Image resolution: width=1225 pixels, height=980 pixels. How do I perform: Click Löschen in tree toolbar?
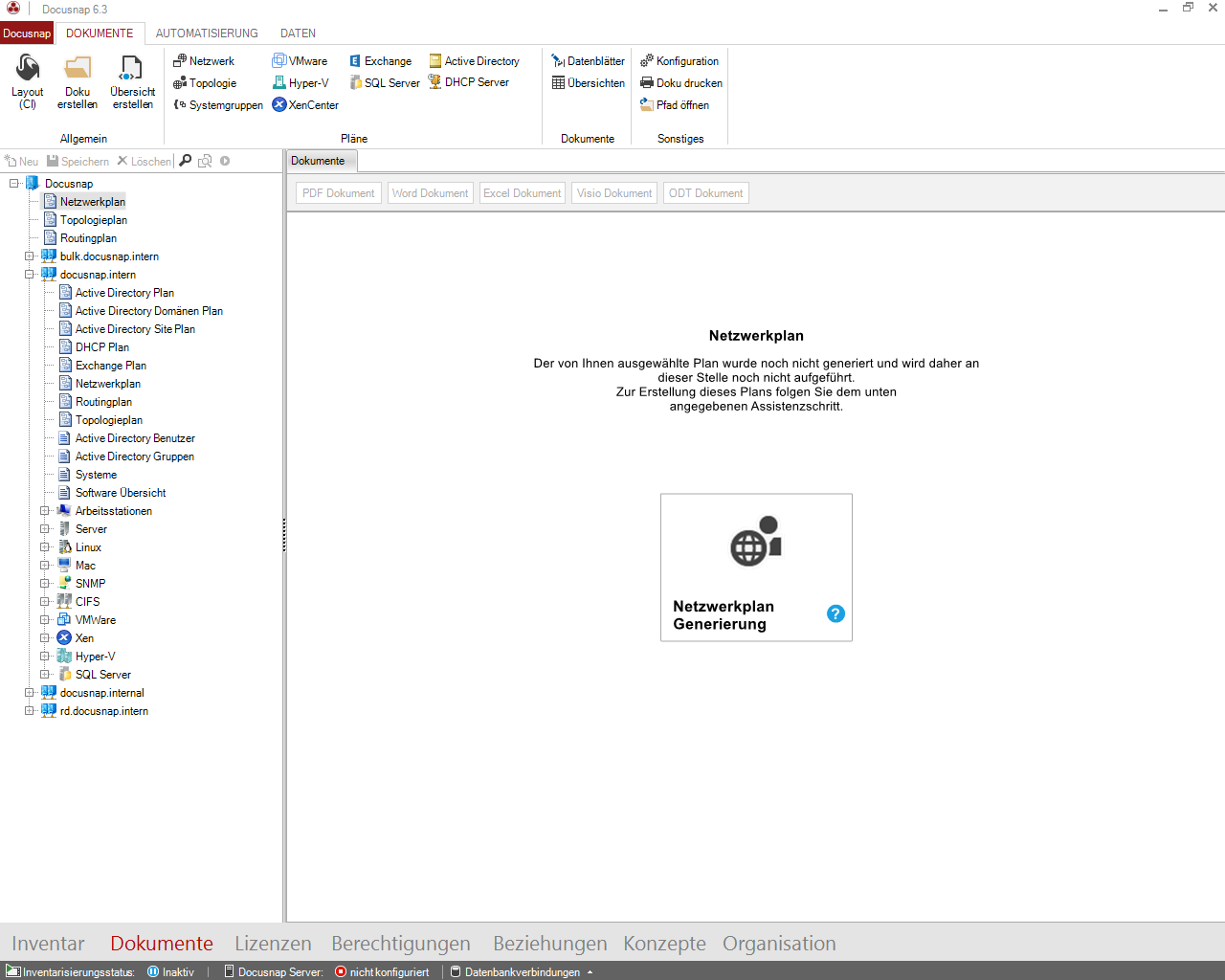(x=144, y=161)
